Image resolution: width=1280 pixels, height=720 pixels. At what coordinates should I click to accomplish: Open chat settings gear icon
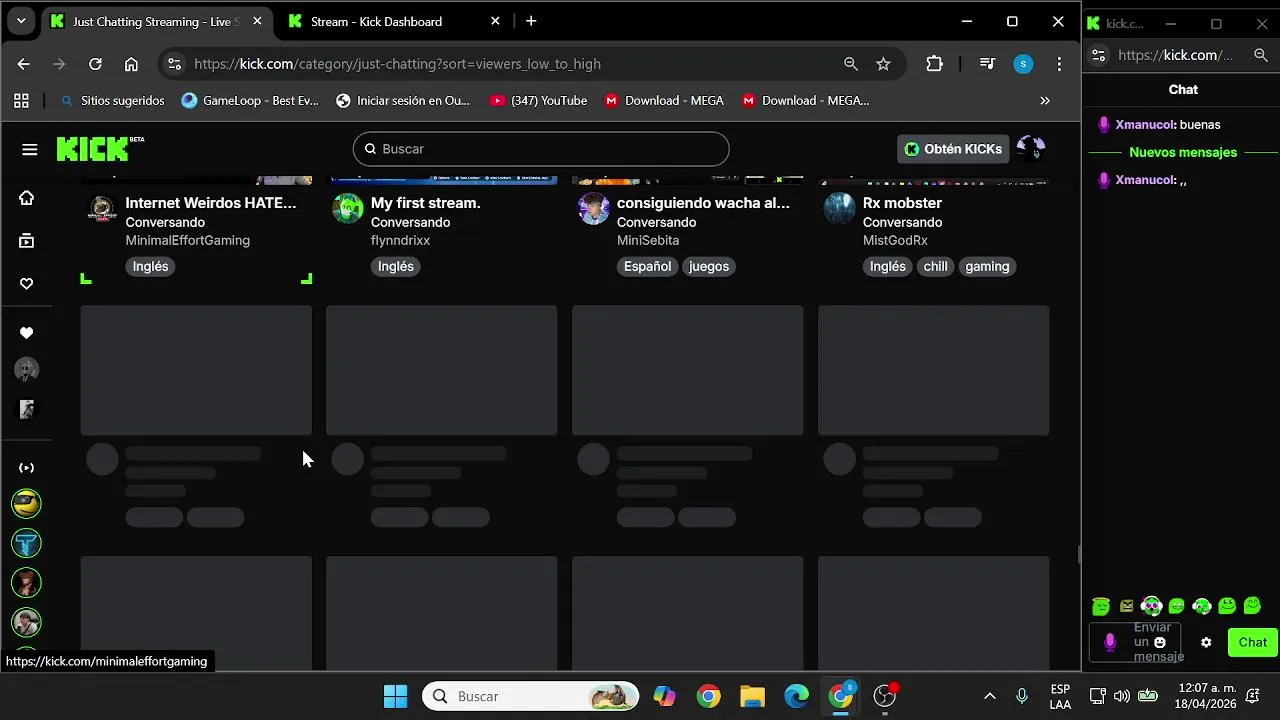click(x=1206, y=642)
